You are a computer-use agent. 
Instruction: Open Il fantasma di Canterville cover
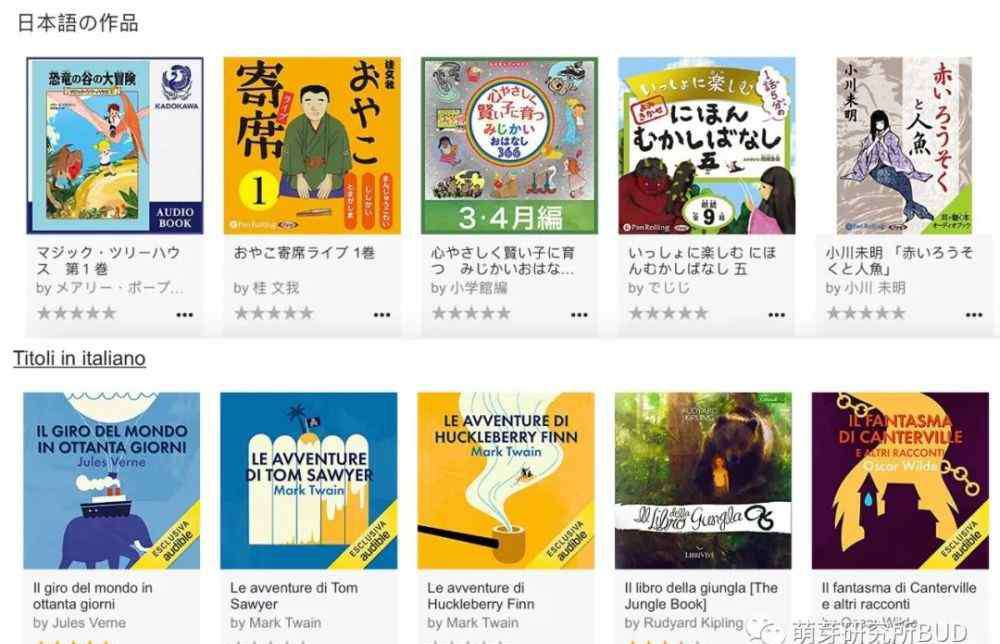[x=901, y=481]
